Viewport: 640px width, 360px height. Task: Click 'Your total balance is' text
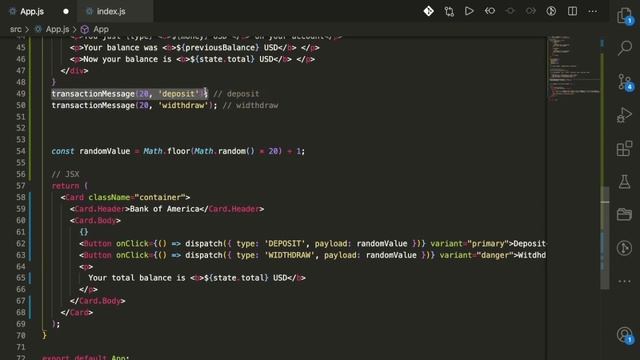coord(137,278)
